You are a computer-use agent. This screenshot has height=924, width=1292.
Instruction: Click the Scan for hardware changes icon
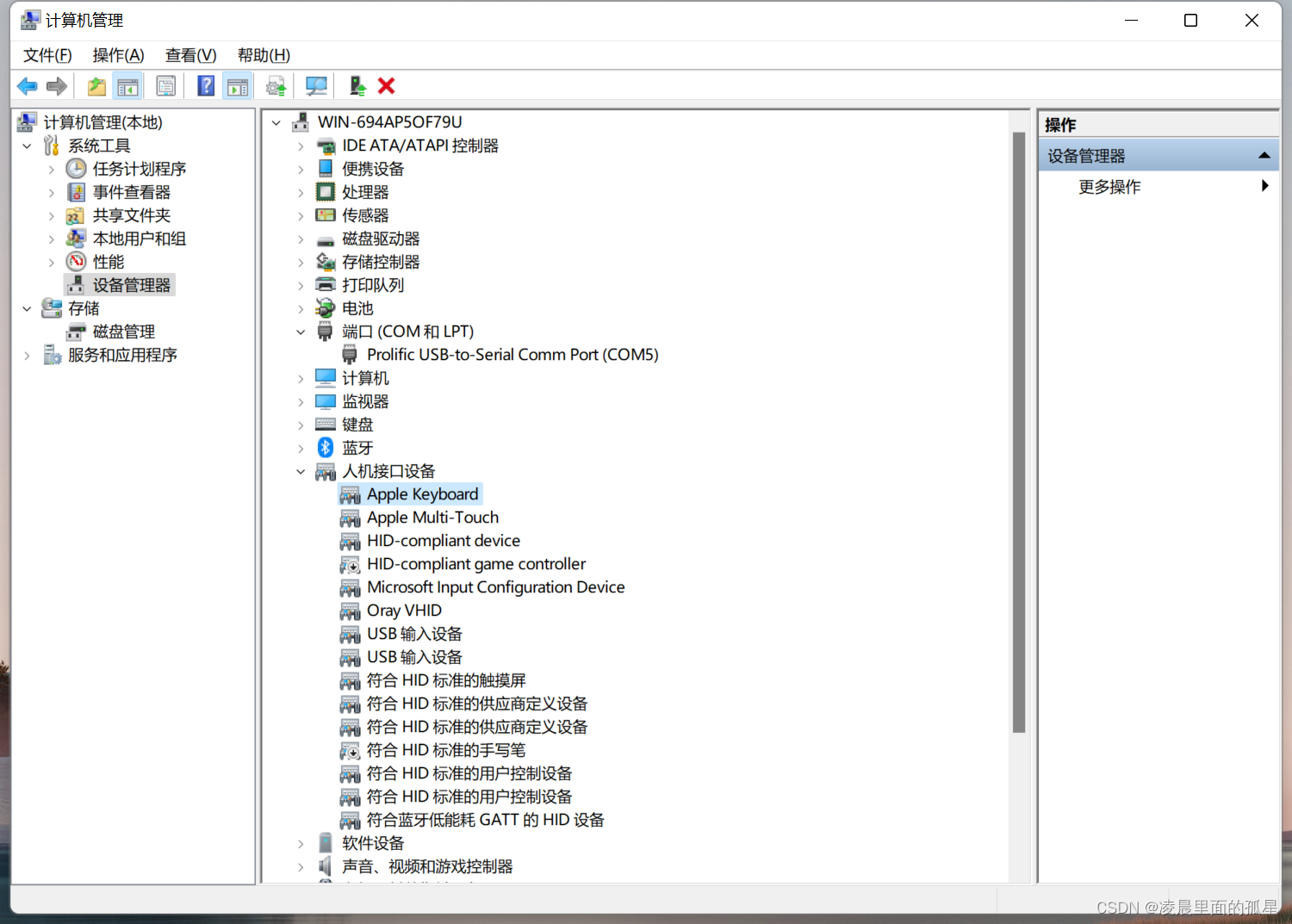pyautogui.click(x=316, y=85)
